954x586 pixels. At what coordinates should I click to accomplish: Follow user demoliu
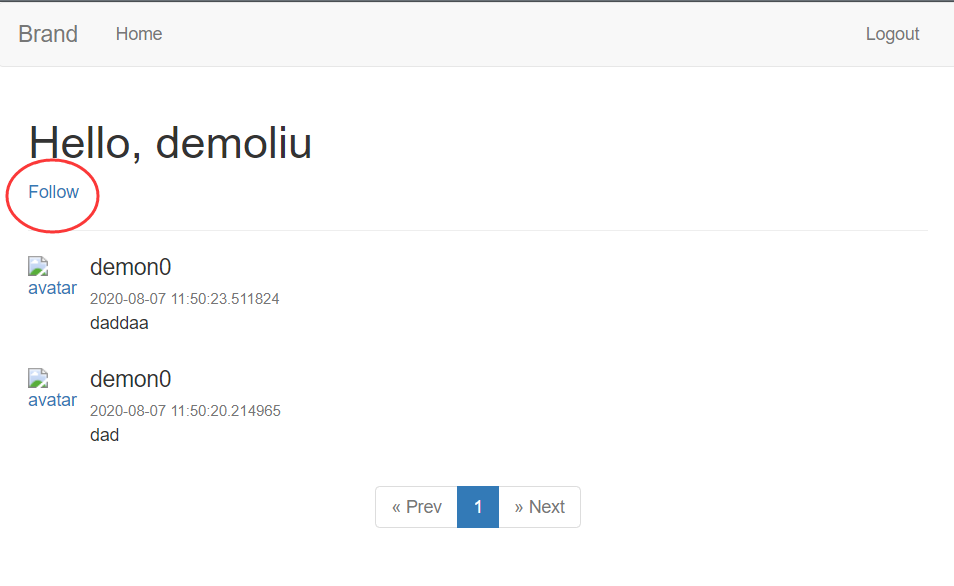[x=54, y=192]
